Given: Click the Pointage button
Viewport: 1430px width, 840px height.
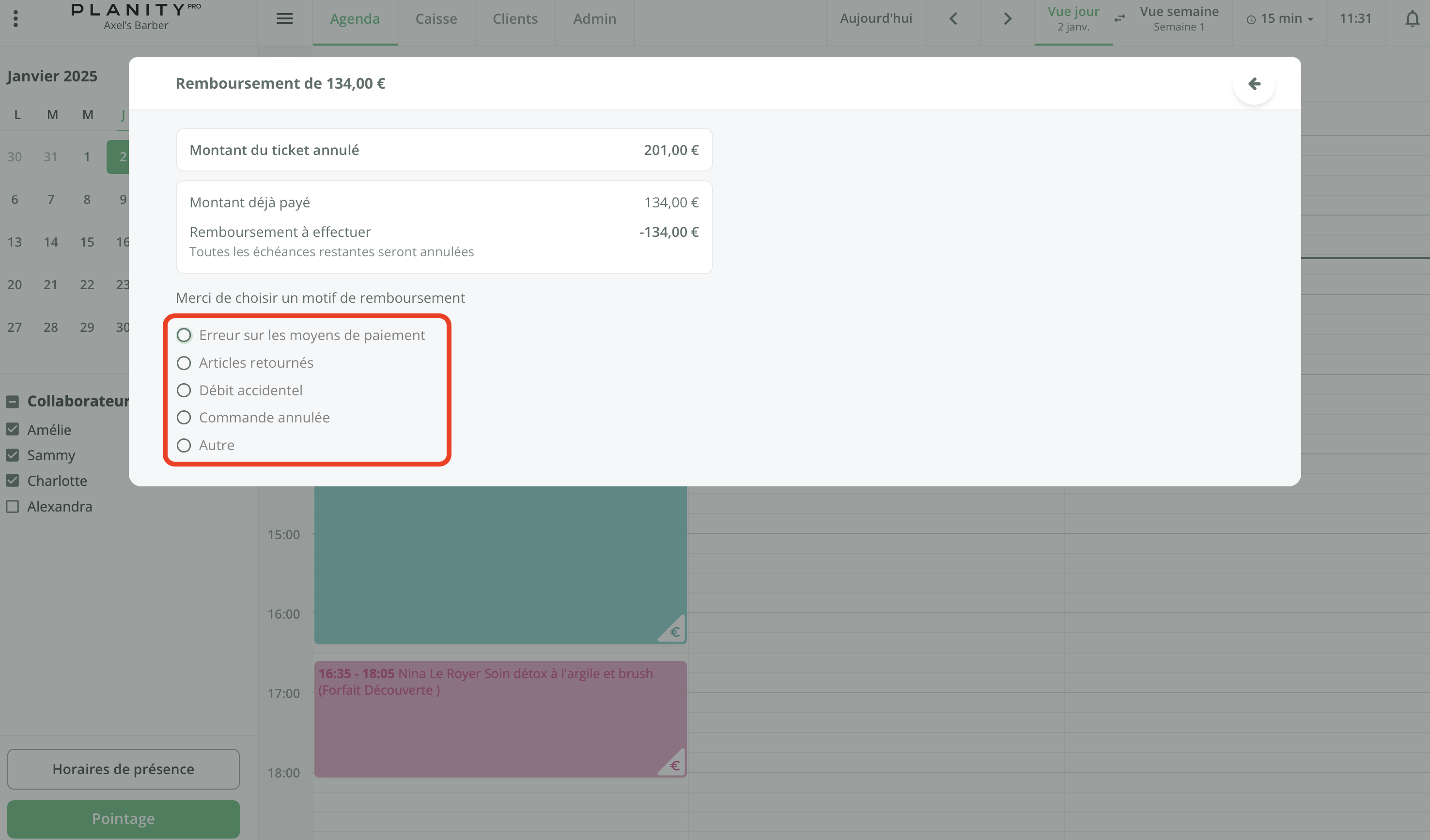Looking at the screenshot, I should (123, 818).
